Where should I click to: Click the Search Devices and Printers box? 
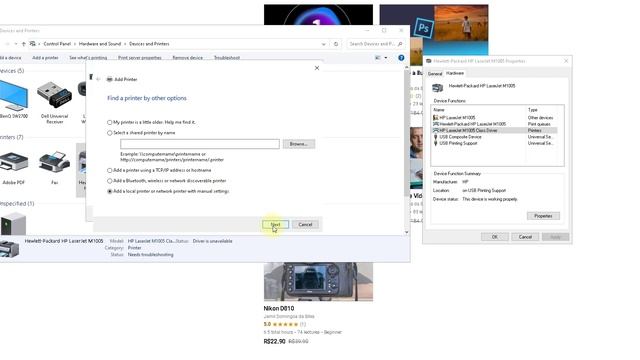click(375, 44)
